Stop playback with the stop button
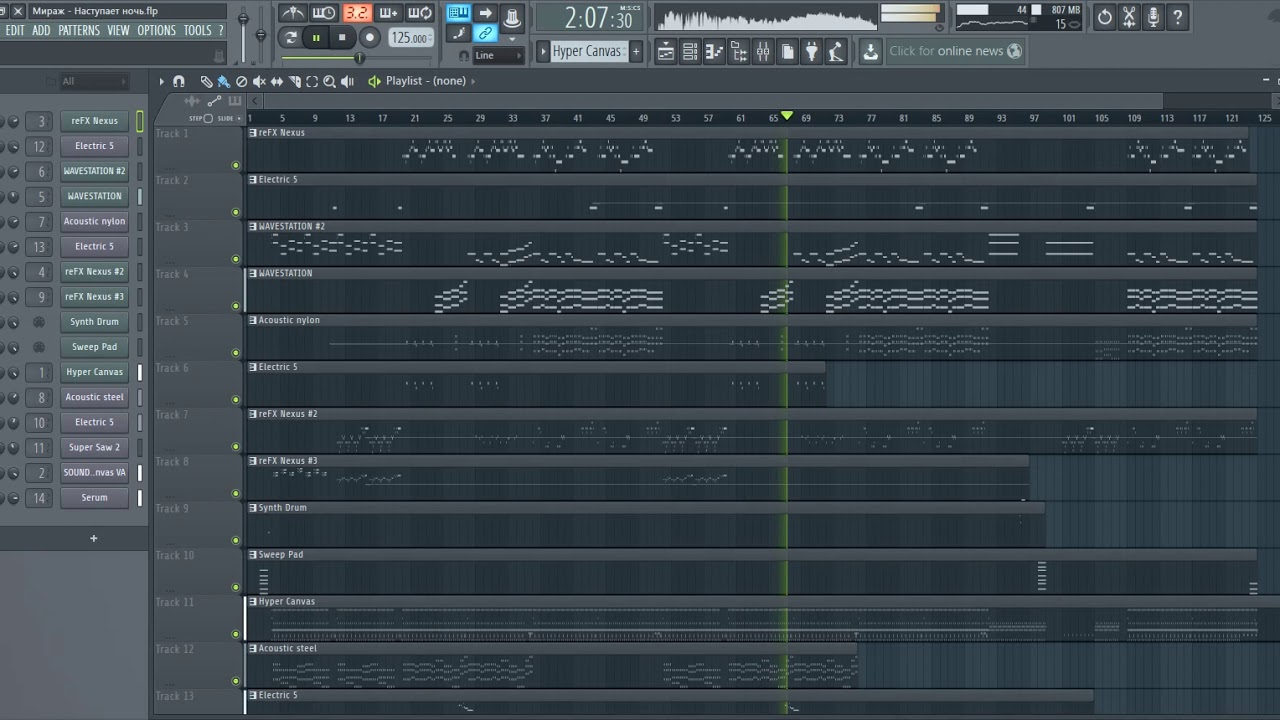Image resolution: width=1280 pixels, height=720 pixels. coord(343,38)
